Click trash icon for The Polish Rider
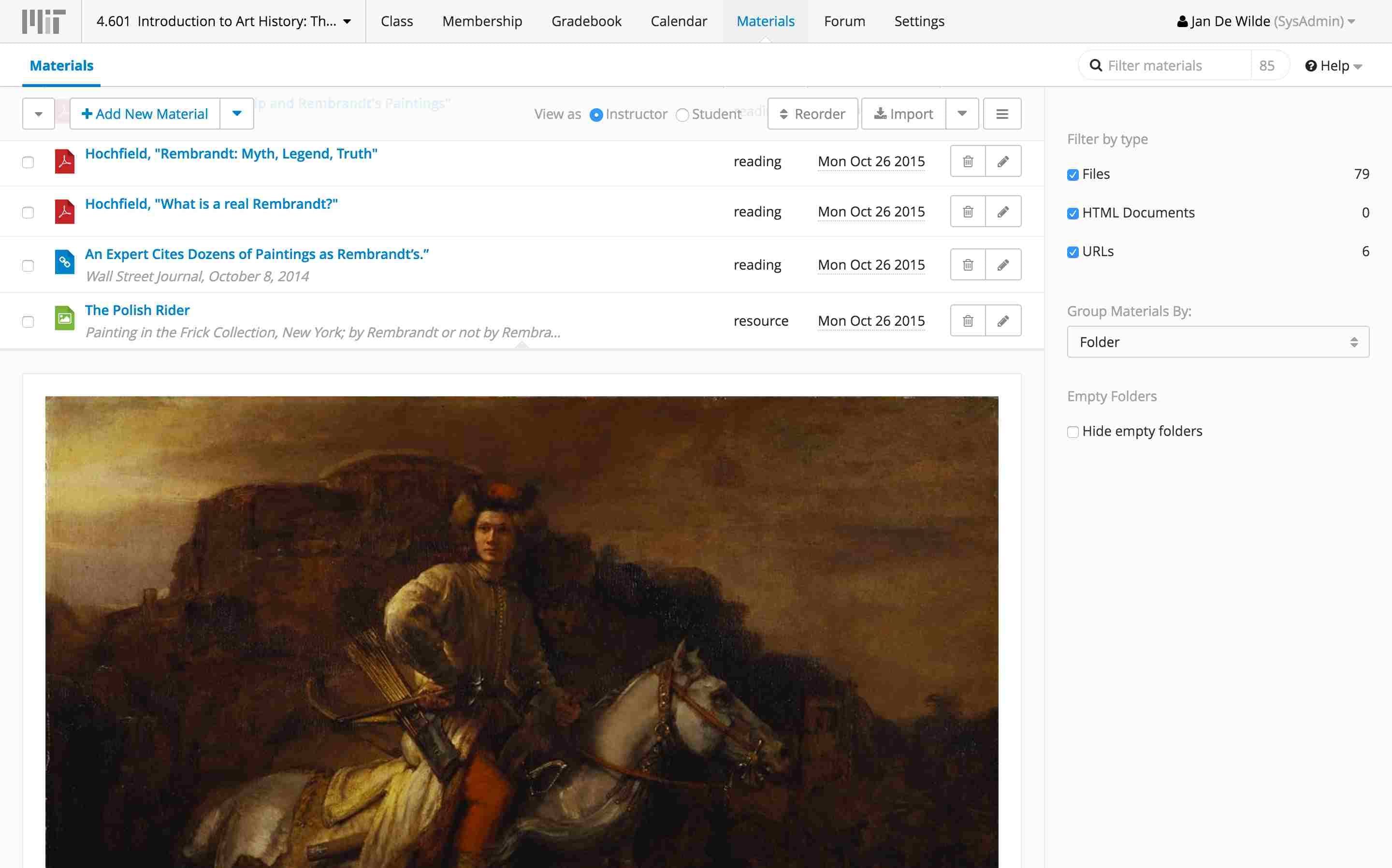Screen dimensions: 1392x868 (968, 321)
